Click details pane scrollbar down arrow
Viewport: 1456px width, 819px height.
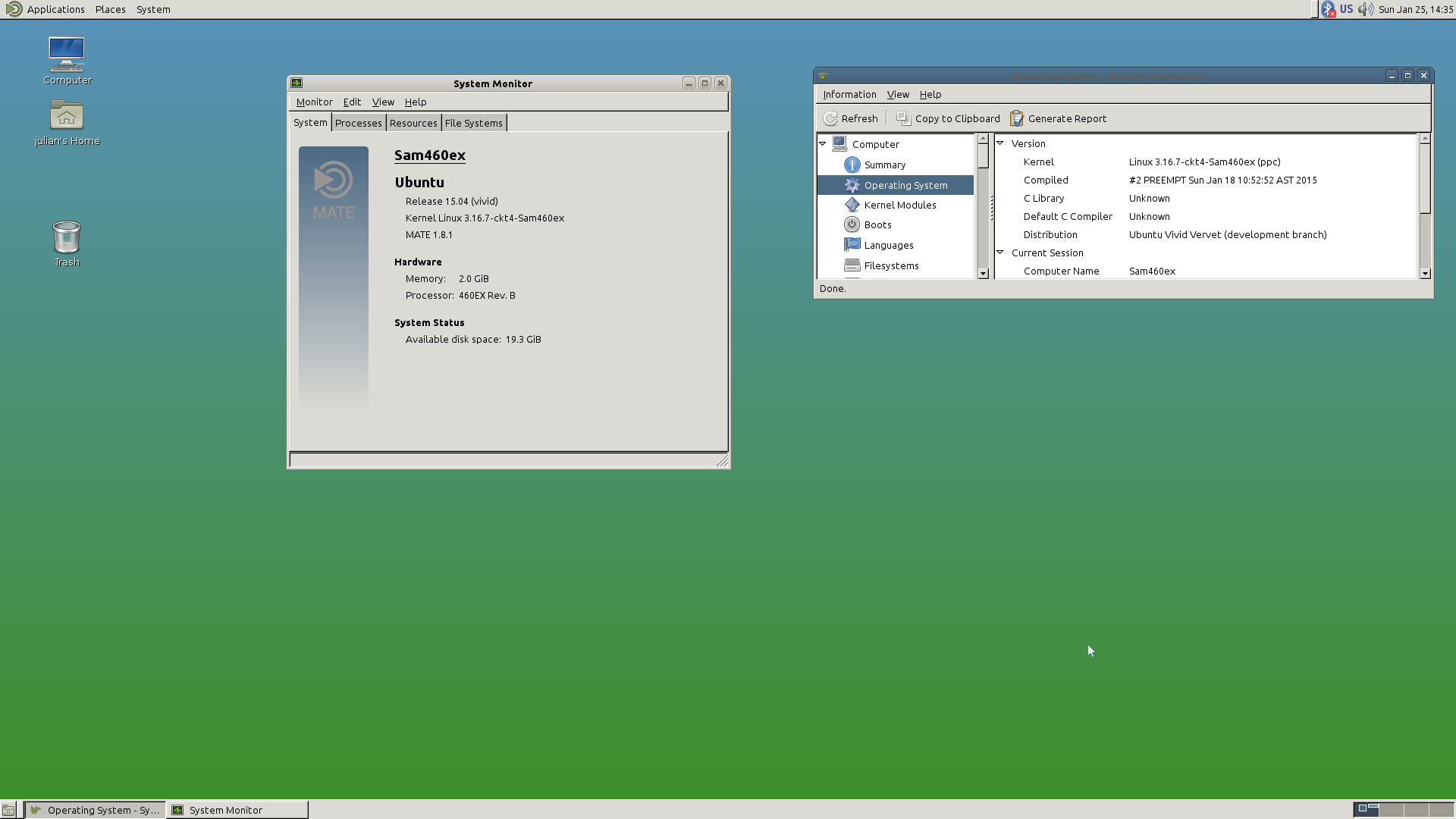tap(1425, 274)
